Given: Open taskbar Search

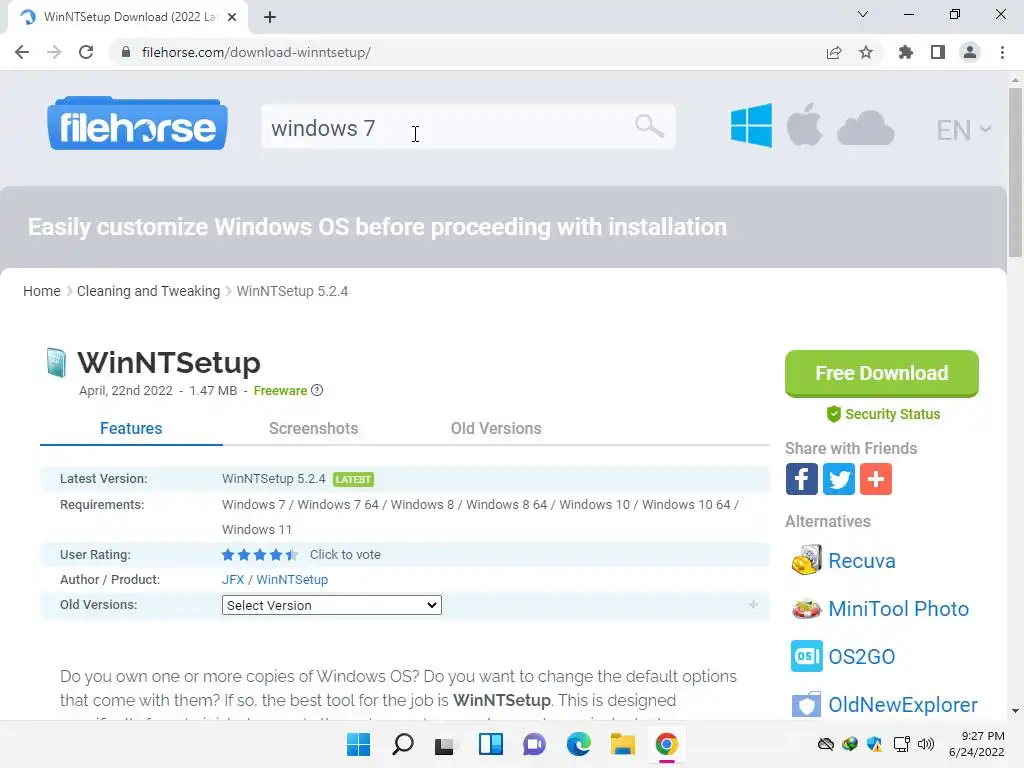Looking at the screenshot, I should pyautogui.click(x=402, y=744).
